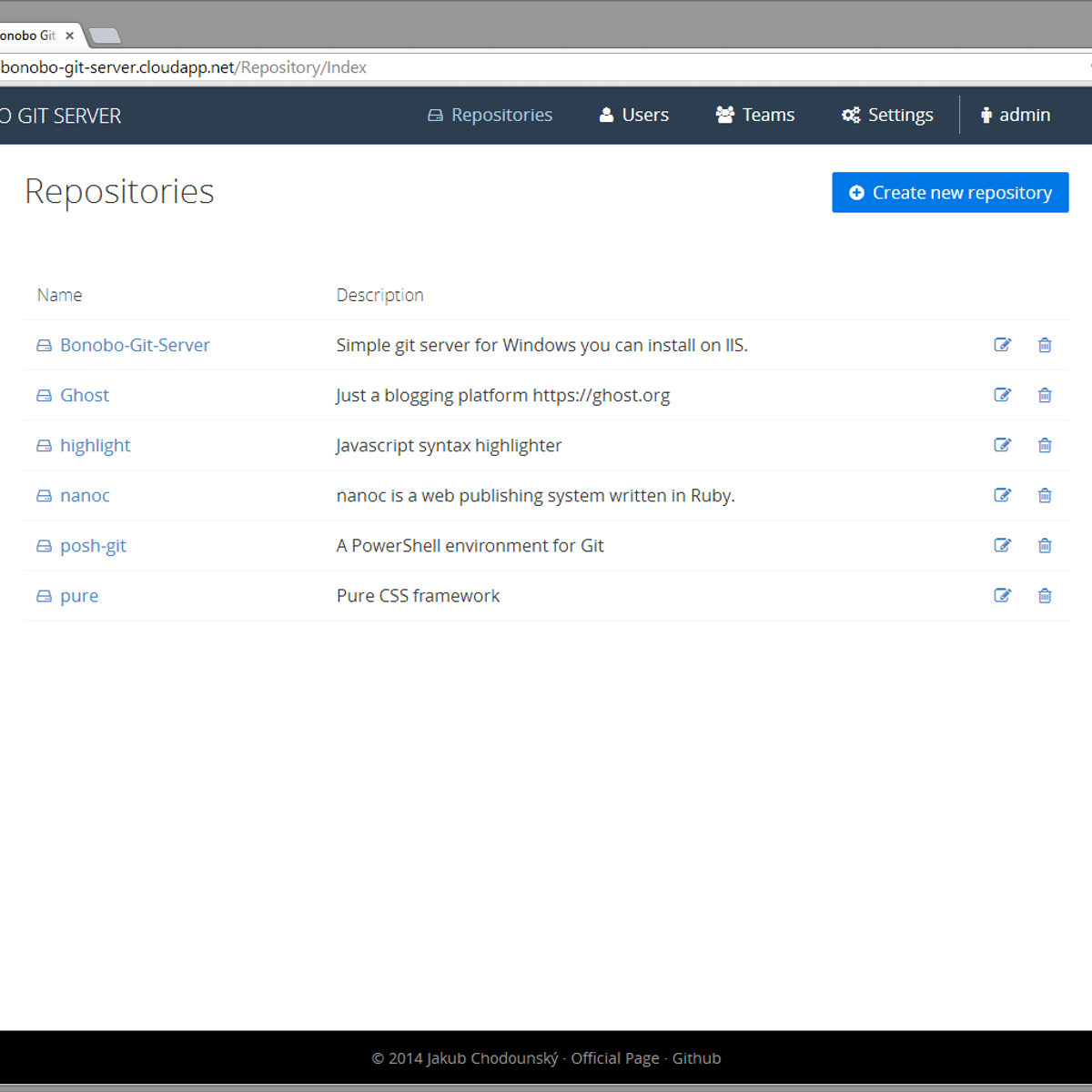Delete the posh-git repository
The width and height of the screenshot is (1092, 1092).
[x=1045, y=545]
